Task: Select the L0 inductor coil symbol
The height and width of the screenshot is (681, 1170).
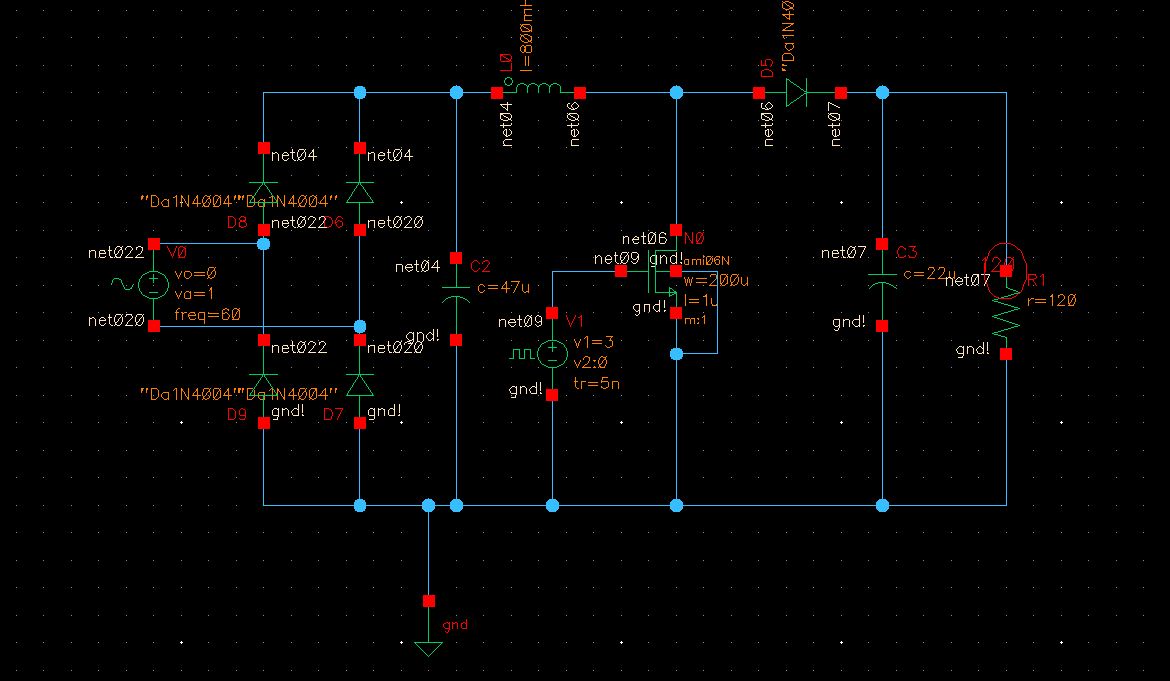Action: (538, 88)
